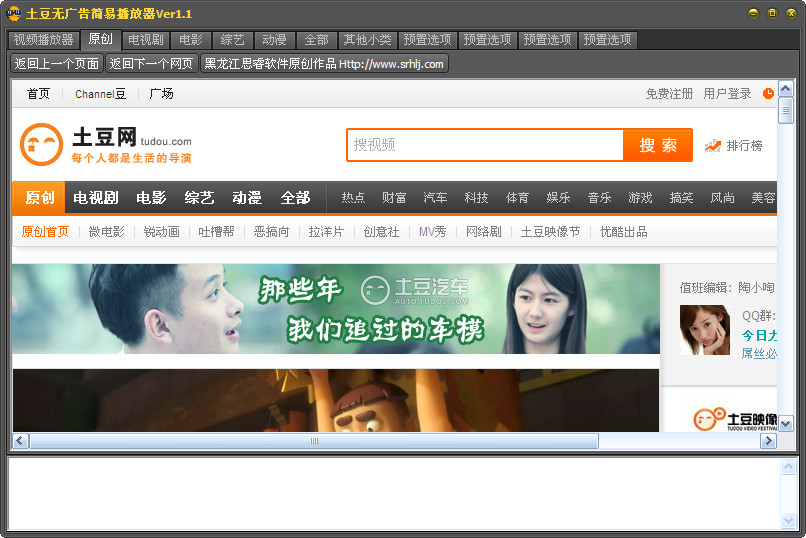The image size is (806, 538).
Task: Minimize the player window
Action: [x=753, y=14]
